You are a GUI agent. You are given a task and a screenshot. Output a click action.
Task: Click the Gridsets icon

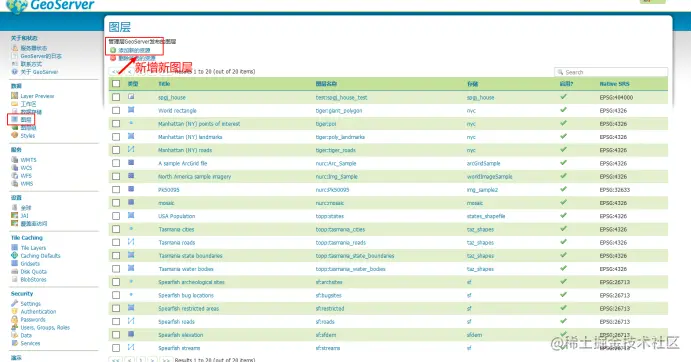click(15, 263)
